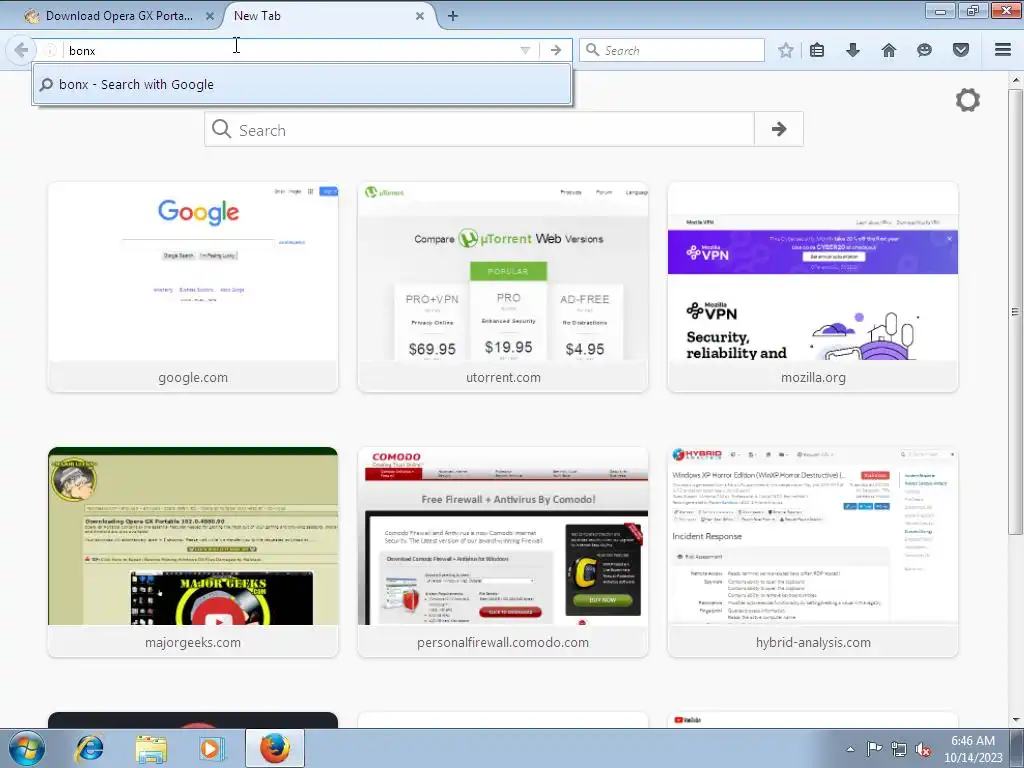This screenshot has width=1024, height=768.
Task: Click the scrollbar up arrow
Action: tap(1015, 80)
